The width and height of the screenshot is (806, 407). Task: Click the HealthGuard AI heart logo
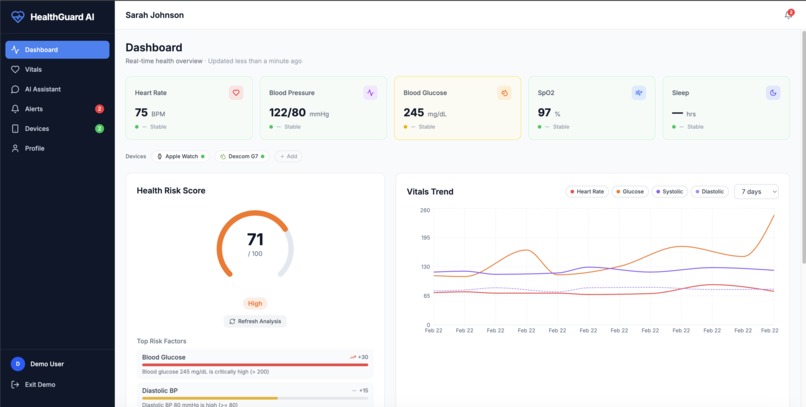click(x=17, y=16)
